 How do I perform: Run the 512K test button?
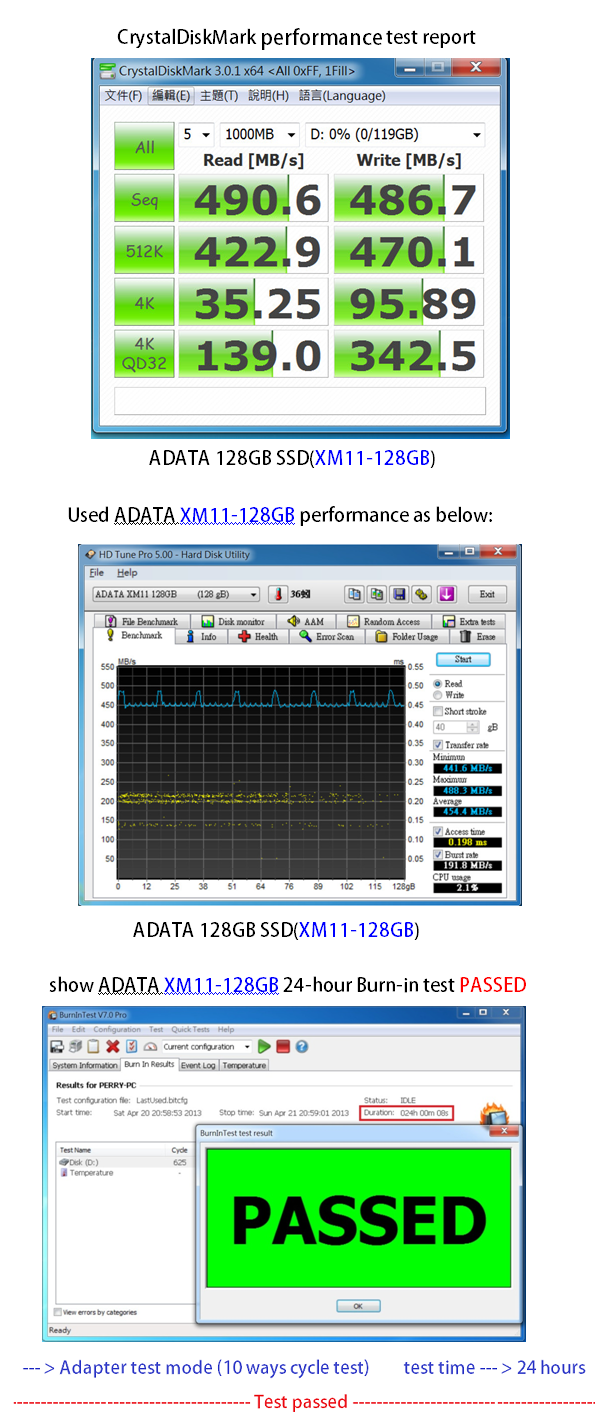tap(144, 251)
